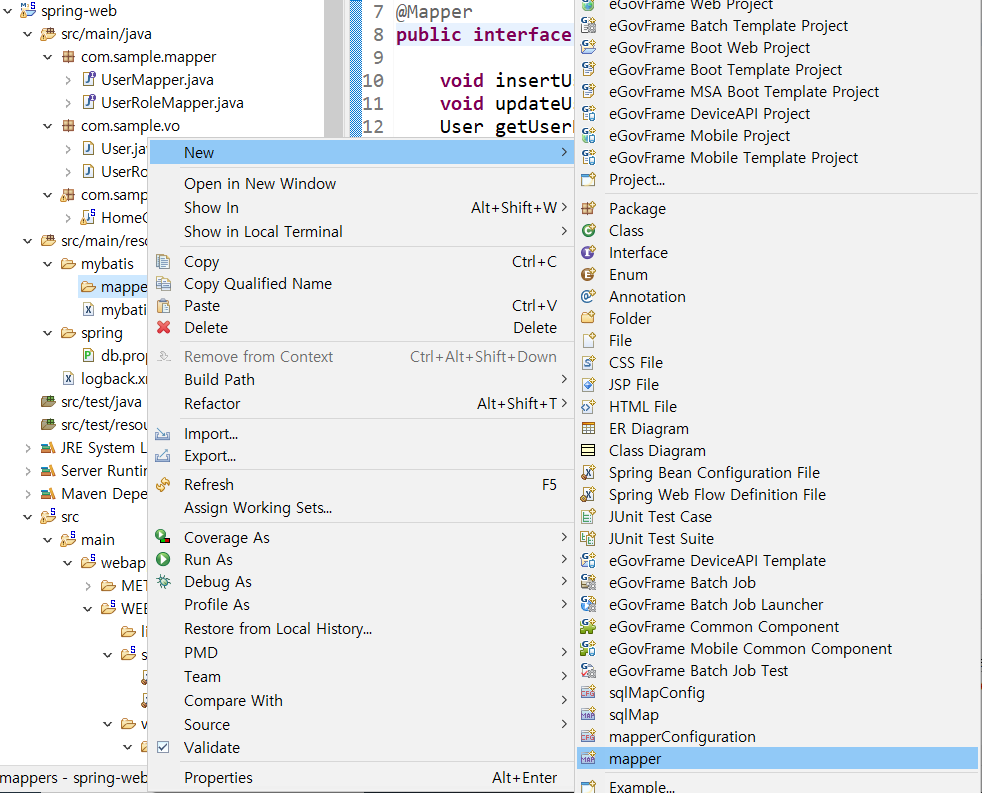Click the @Mapper annotation in editor
This screenshot has height=793, width=982.
click(434, 12)
